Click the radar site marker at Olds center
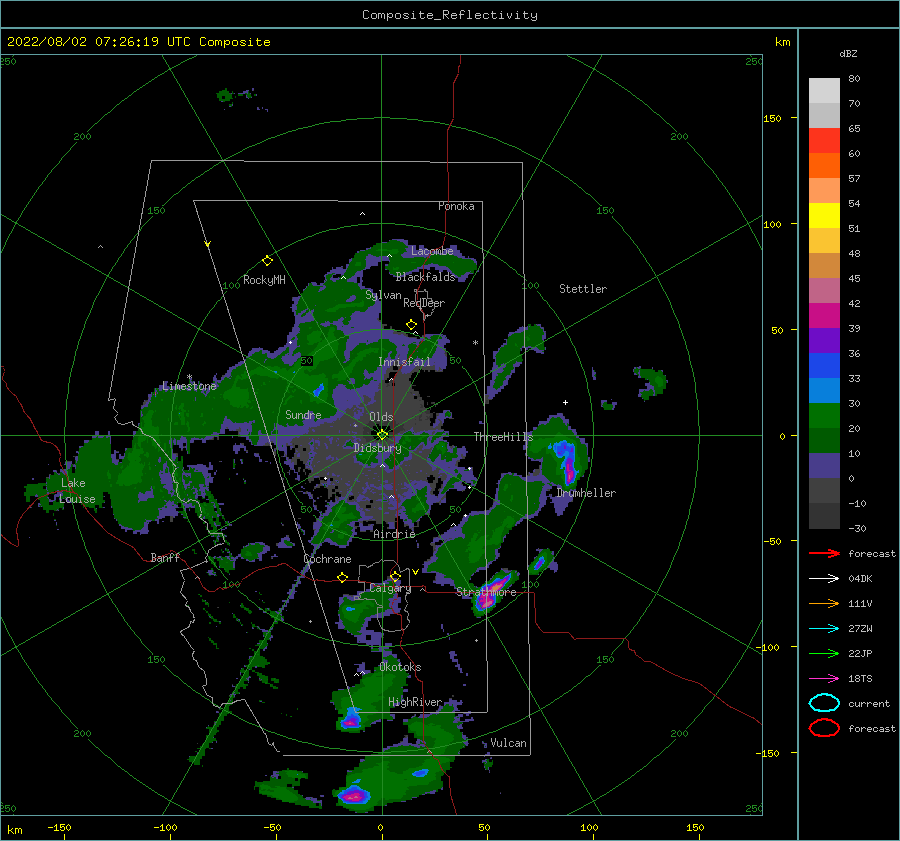Screen dimensions: 900x841 (382, 435)
